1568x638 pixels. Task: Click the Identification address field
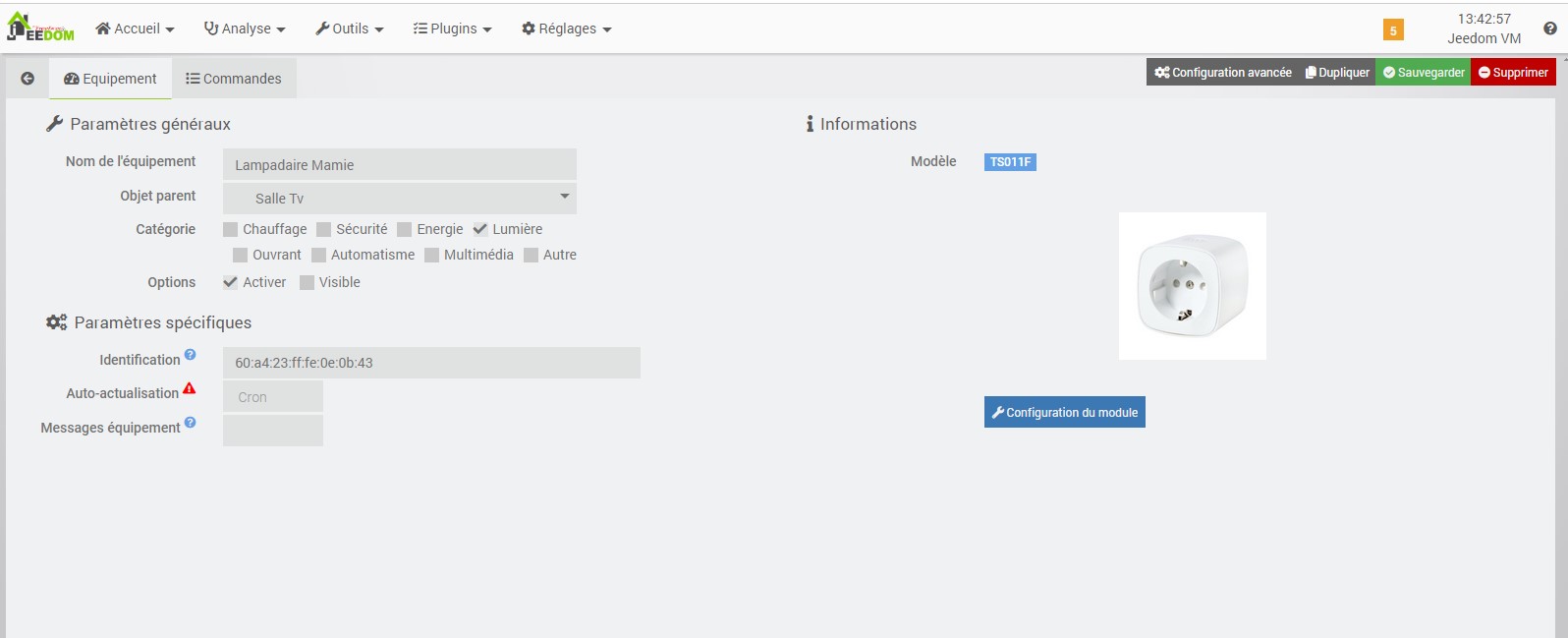(x=431, y=363)
